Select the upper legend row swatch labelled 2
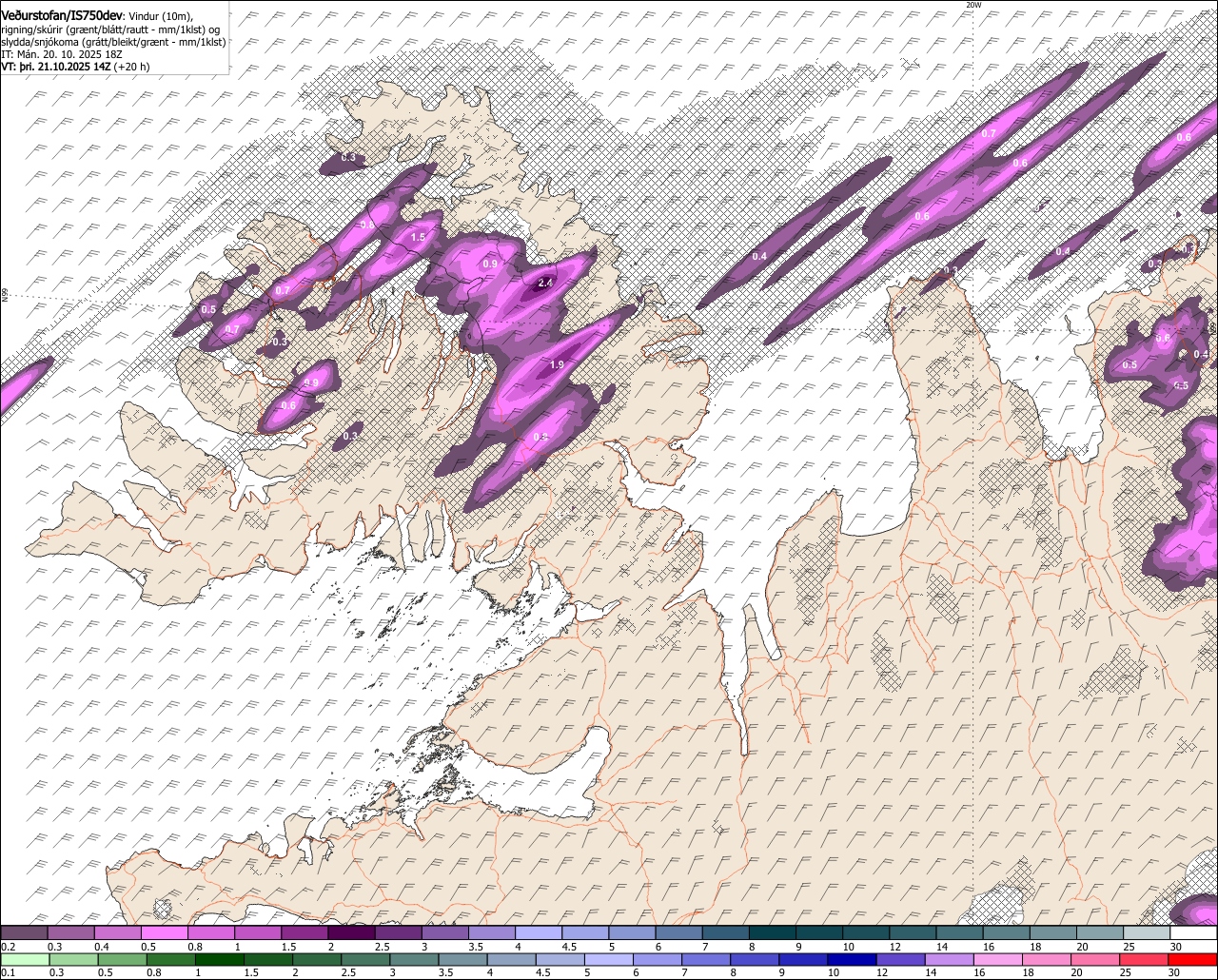Image resolution: width=1218 pixels, height=980 pixels. pyautogui.click(x=351, y=932)
